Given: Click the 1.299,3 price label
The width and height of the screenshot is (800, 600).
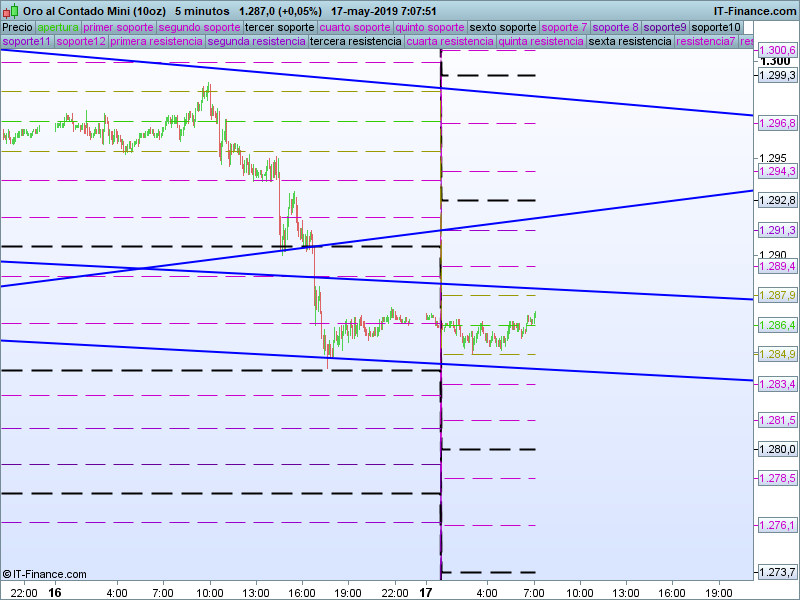Looking at the screenshot, I should coord(777,76).
